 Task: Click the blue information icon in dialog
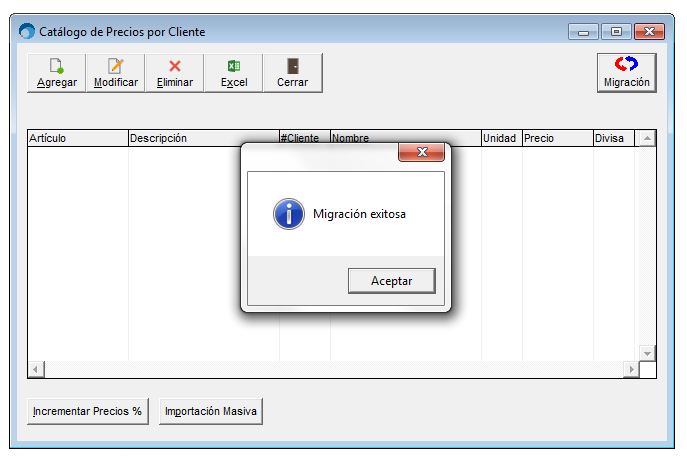[289, 214]
